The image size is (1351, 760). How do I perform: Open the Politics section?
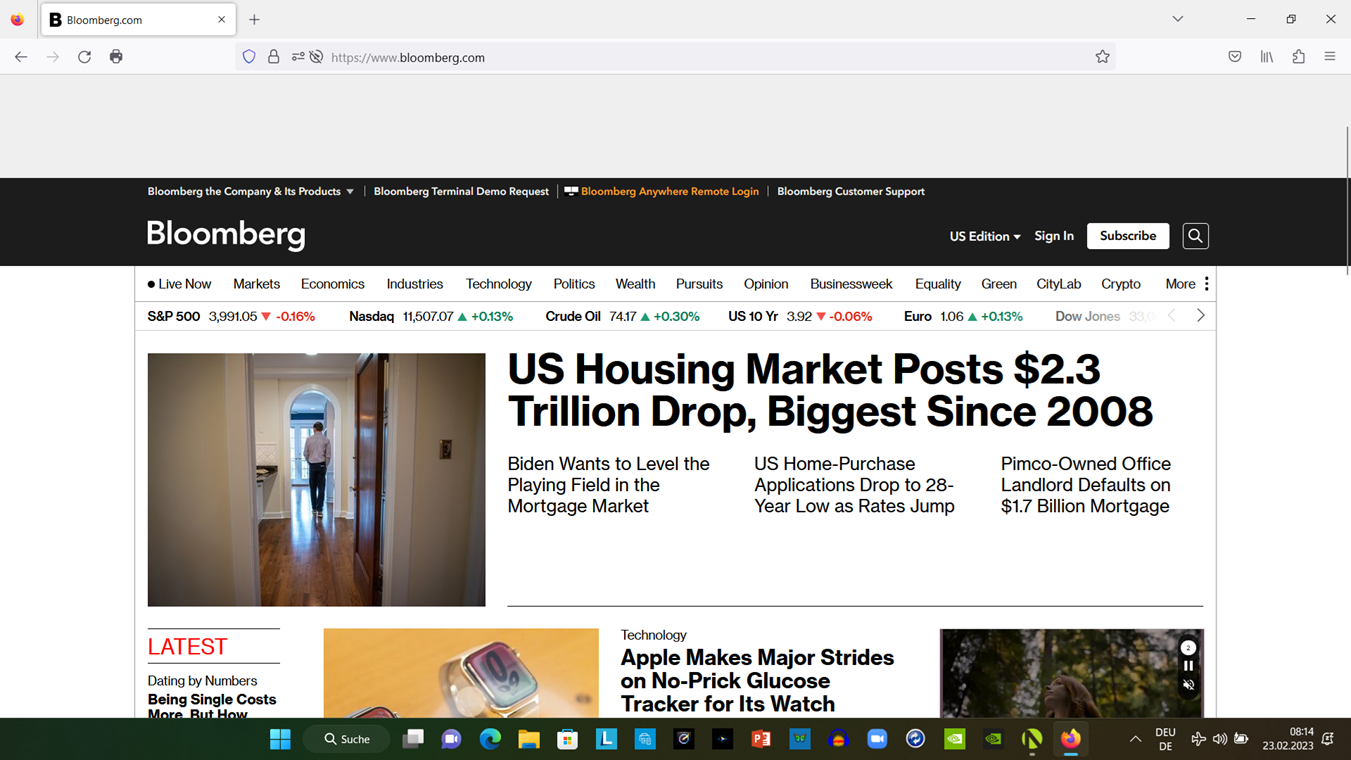click(x=574, y=284)
